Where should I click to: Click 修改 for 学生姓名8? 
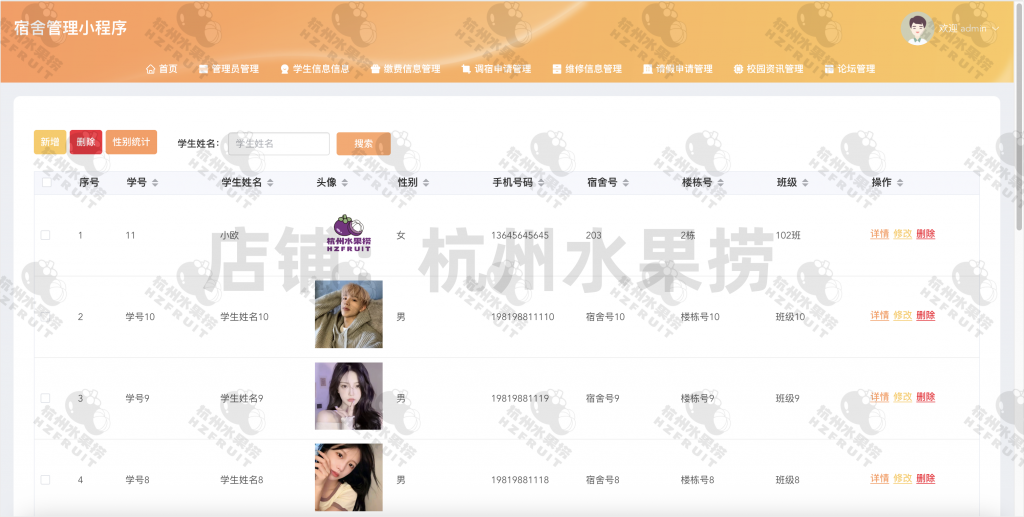tap(903, 478)
